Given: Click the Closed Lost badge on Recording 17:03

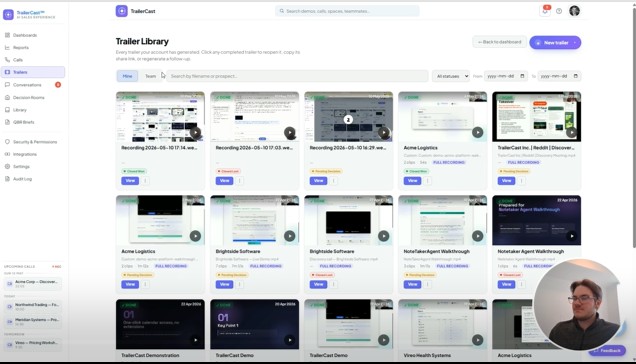Looking at the screenshot, I should click(x=228, y=171).
